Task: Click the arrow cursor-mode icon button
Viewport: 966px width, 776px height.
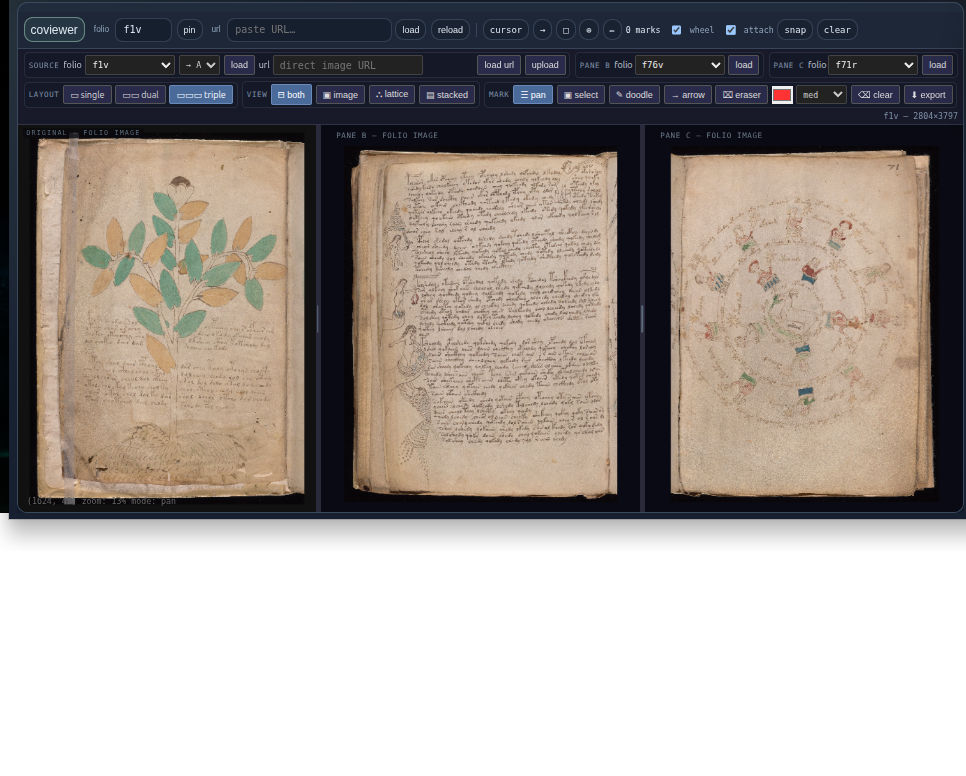Action: pyautogui.click(x=542, y=30)
